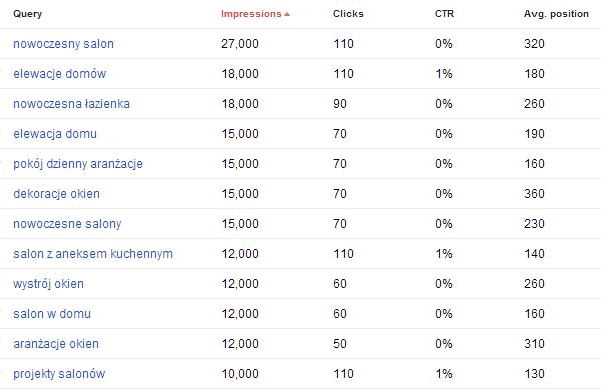Click the Impressions sort arrow icon
Viewport: 601px width, 389px height.
(287, 15)
